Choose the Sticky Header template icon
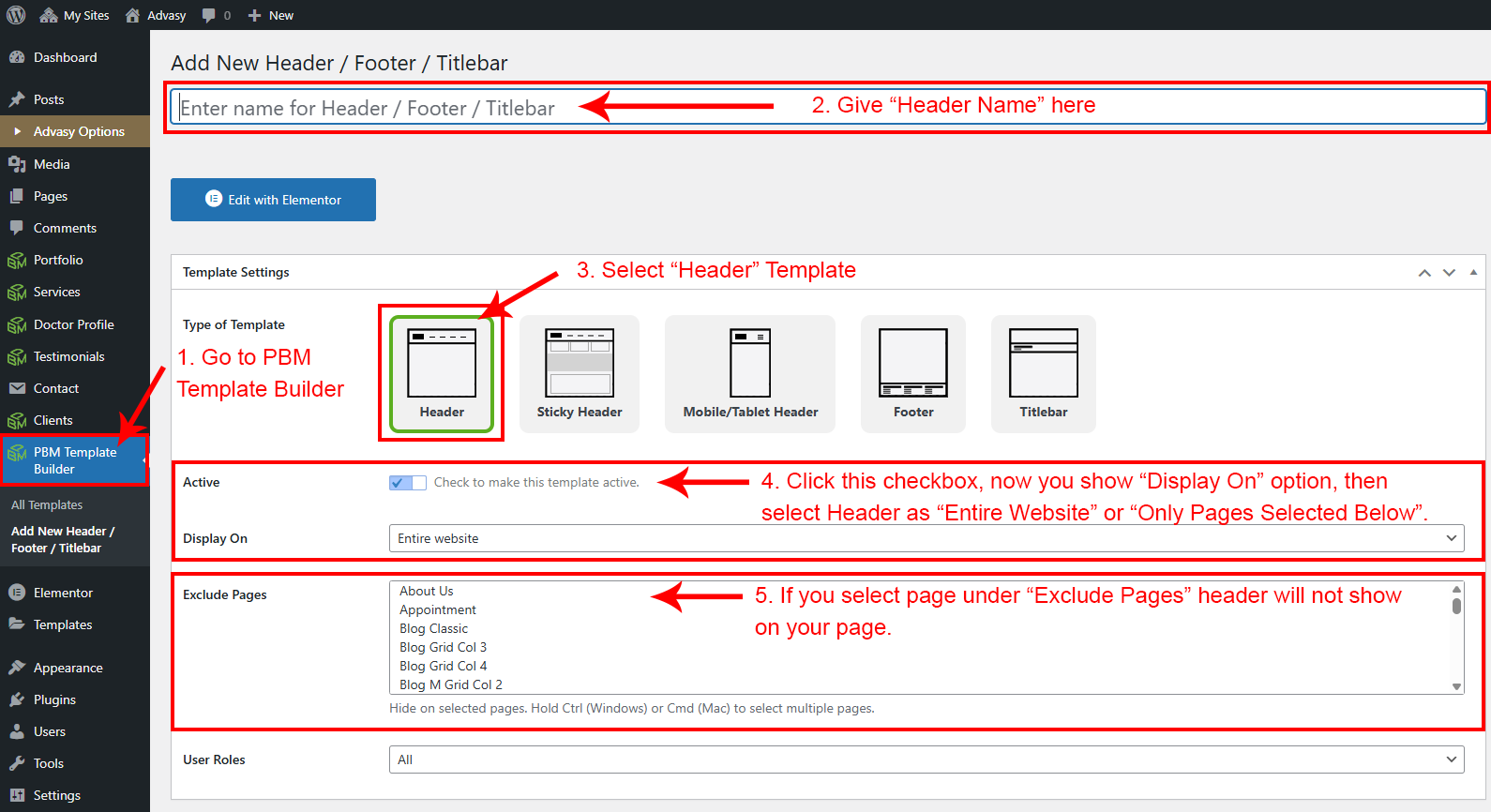 [580, 372]
